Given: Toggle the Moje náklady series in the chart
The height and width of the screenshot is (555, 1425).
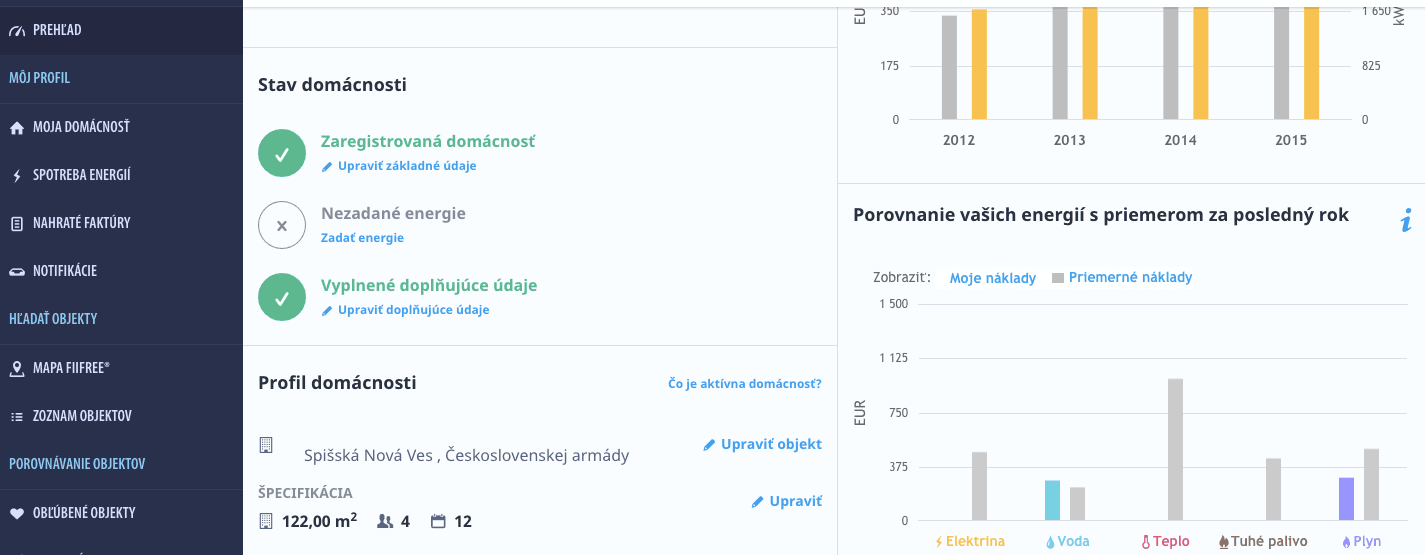Looking at the screenshot, I should (992, 278).
